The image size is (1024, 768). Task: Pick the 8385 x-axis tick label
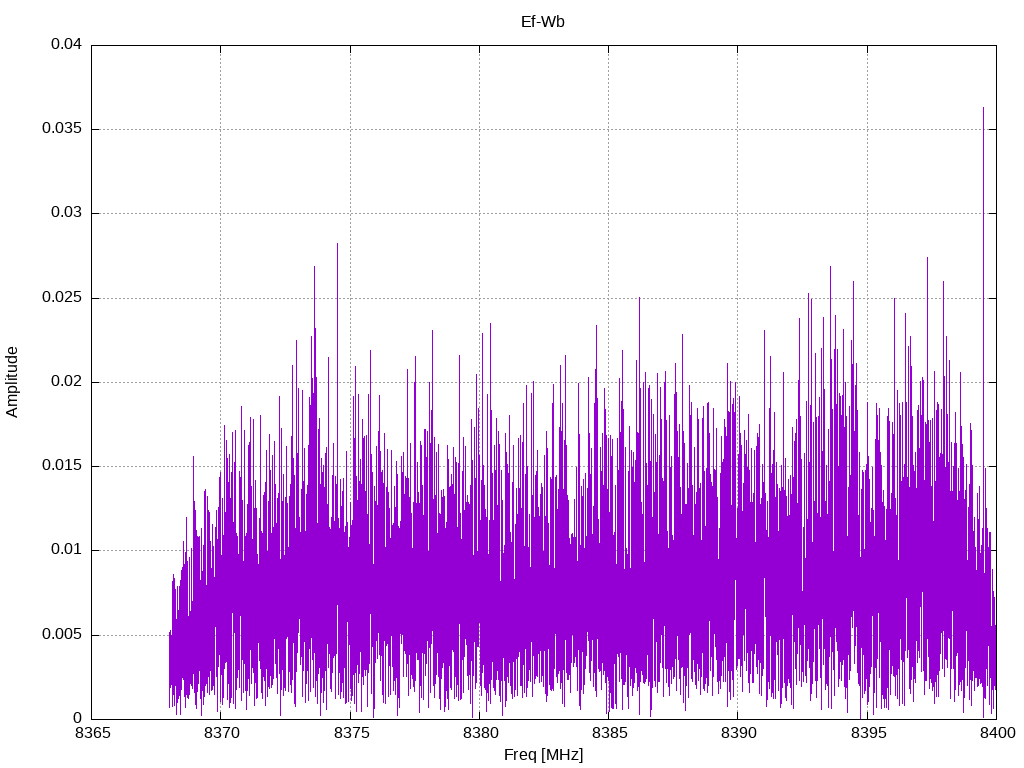608,734
